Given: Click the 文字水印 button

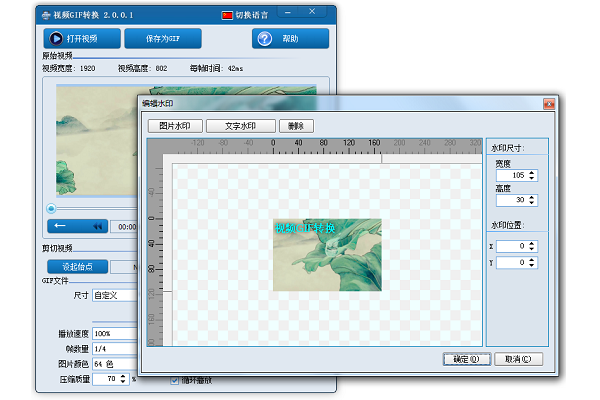Looking at the screenshot, I should [239, 126].
